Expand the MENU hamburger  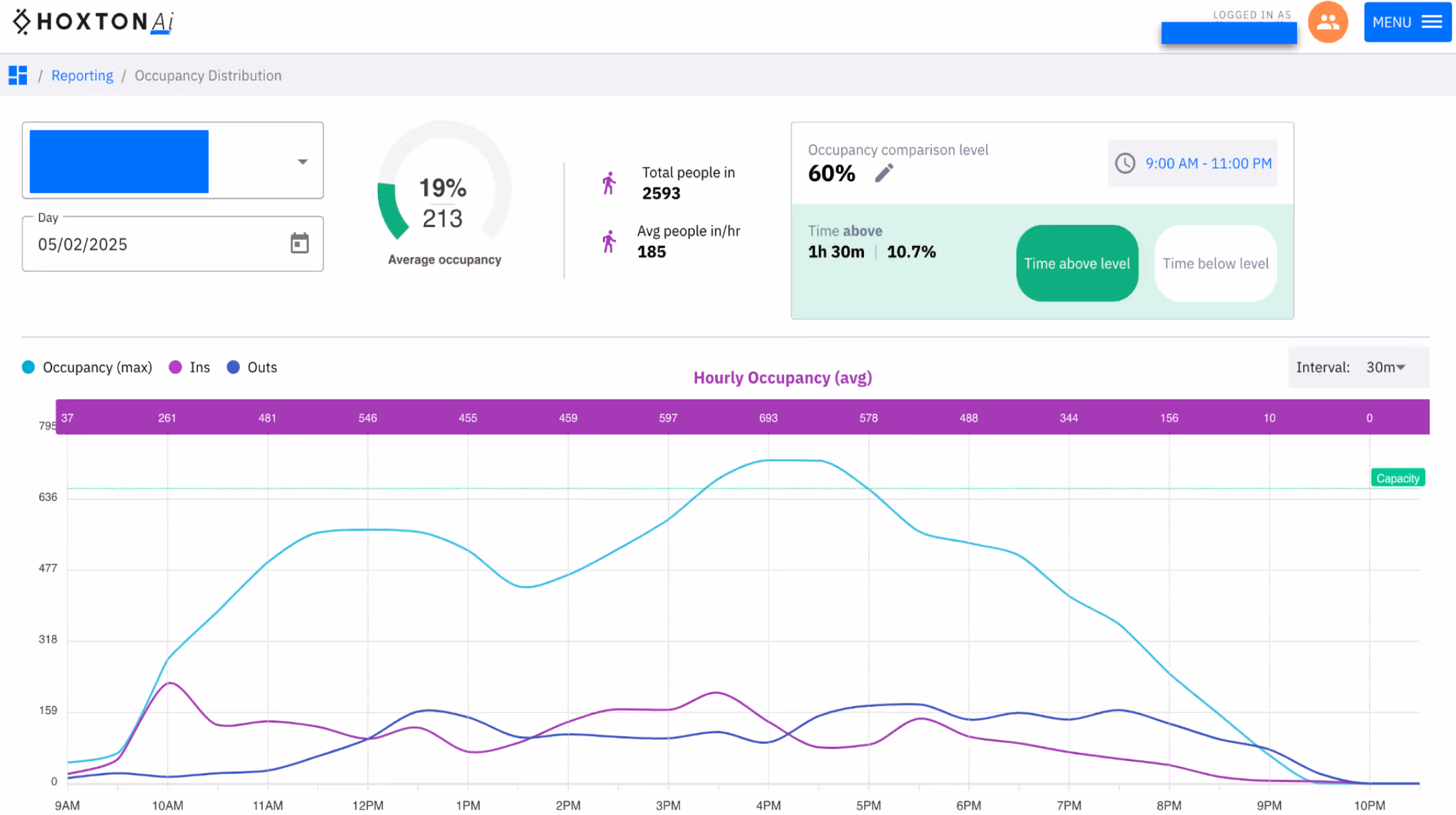(1408, 22)
